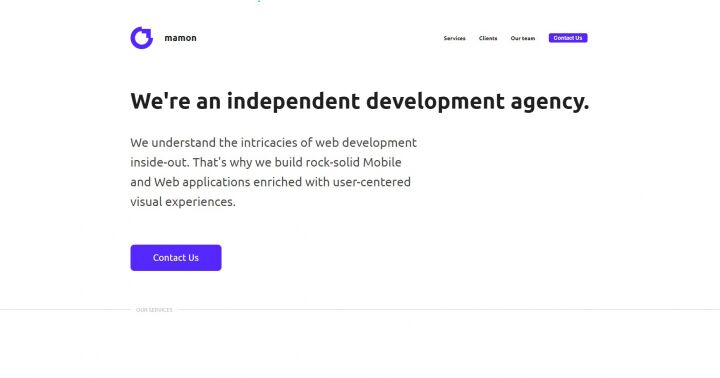Click the large Contact Us hero button
The height and width of the screenshot is (378, 720).
tap(176, 258)
